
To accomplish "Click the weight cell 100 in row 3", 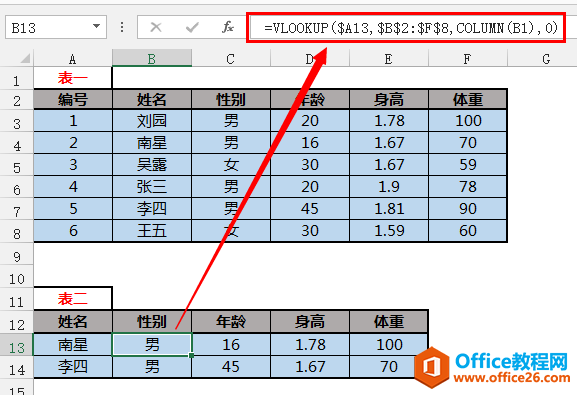I will tap(468, 121).
